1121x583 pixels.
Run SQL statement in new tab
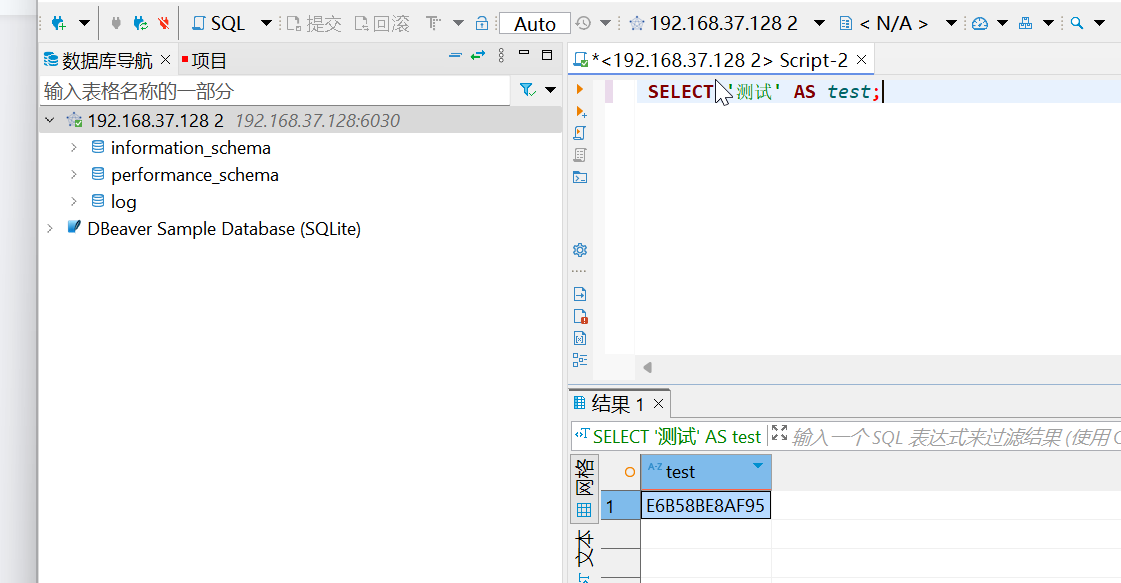(580, 111)
